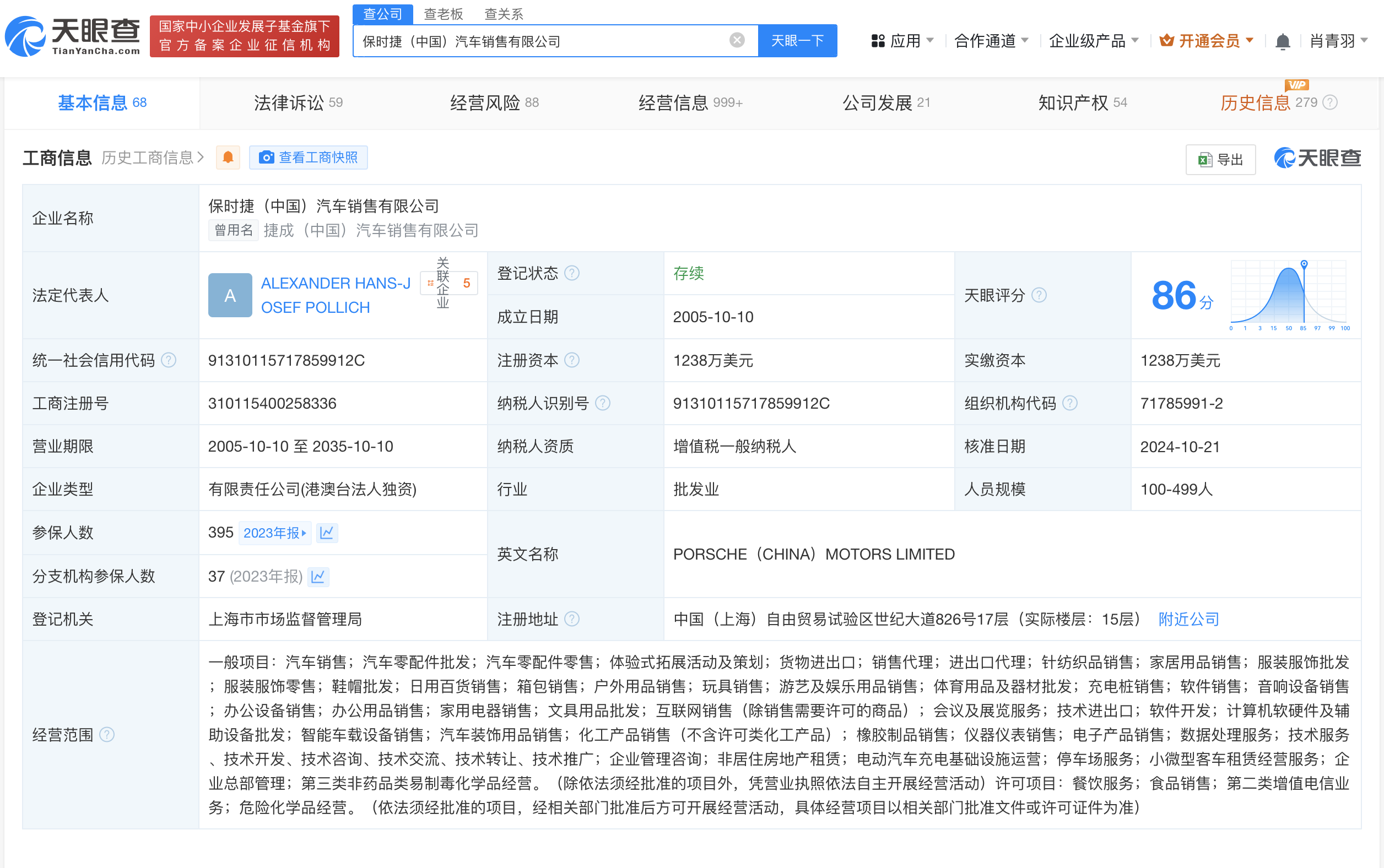The width and height of the screenshot is (1384, 868).
Task: Select the 基本信息 tab
Action: pos(102,103)
